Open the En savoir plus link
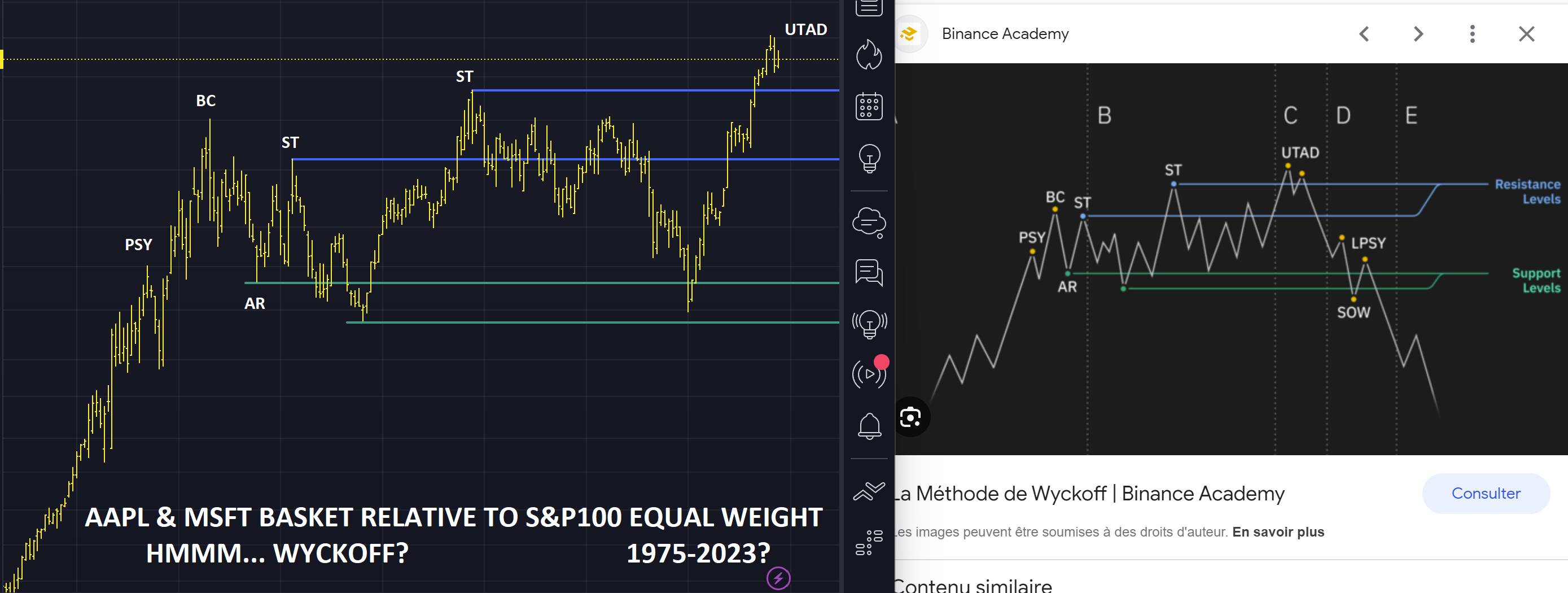 [x=1278, y=531]
